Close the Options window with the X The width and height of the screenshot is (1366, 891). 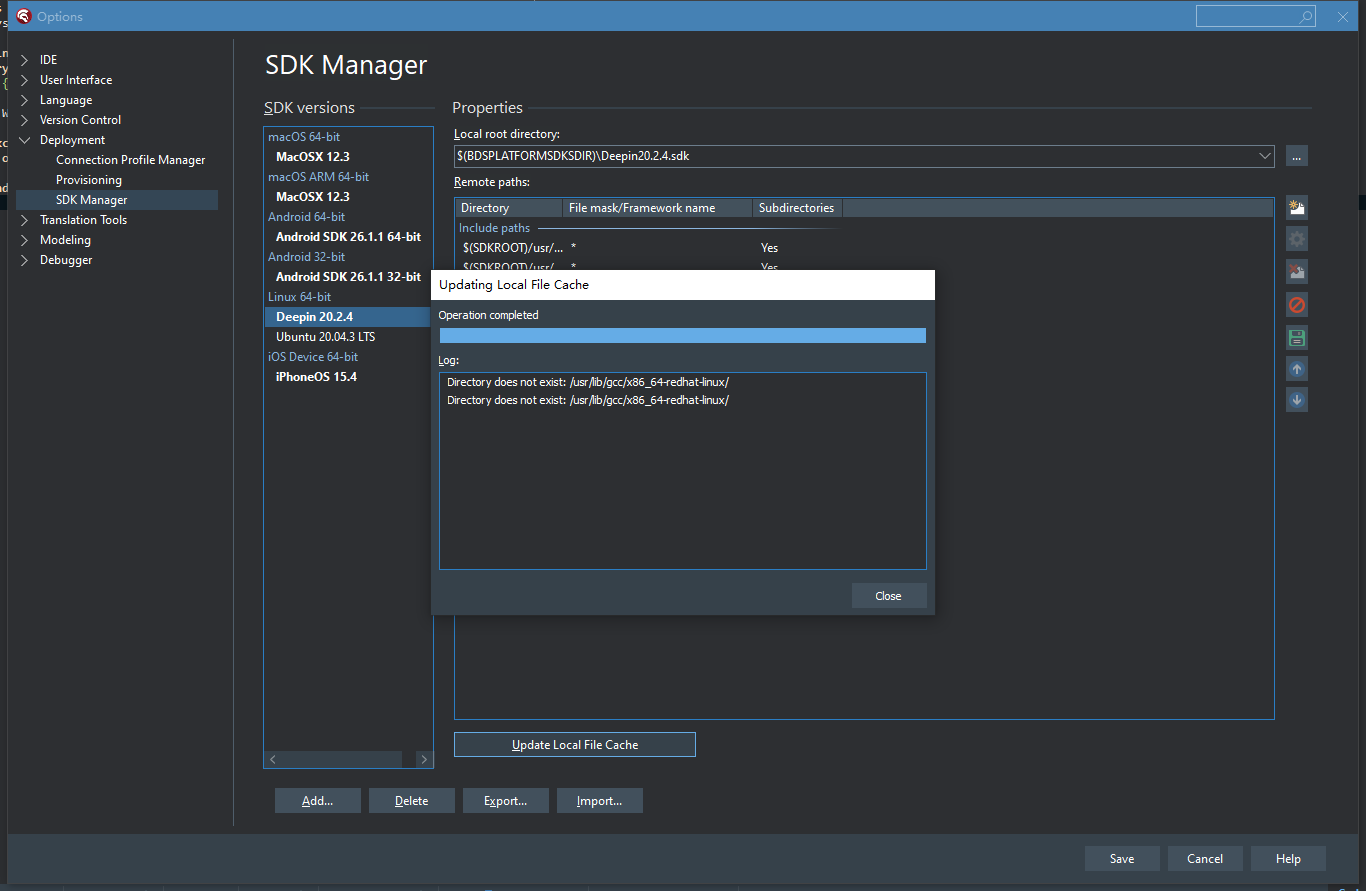coord(1343,17)
